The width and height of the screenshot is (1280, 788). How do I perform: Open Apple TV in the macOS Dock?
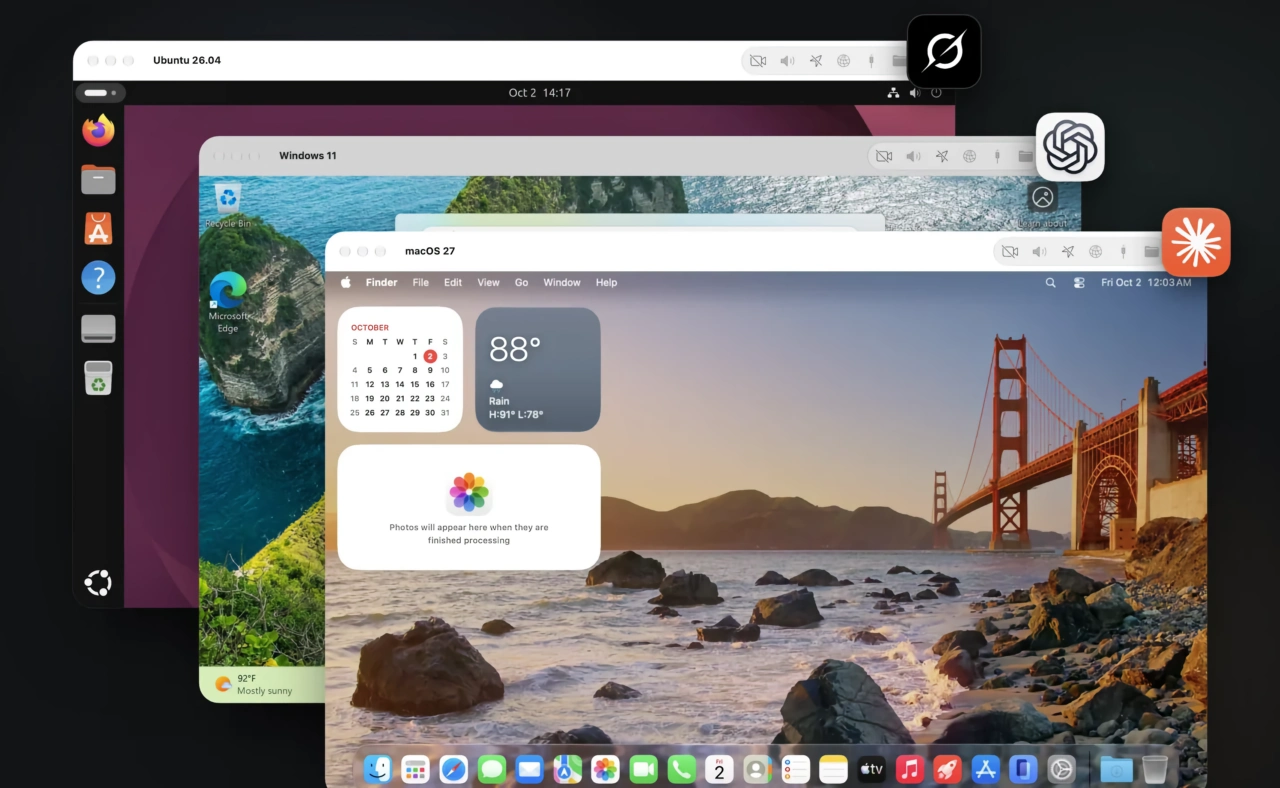[871, 768]
